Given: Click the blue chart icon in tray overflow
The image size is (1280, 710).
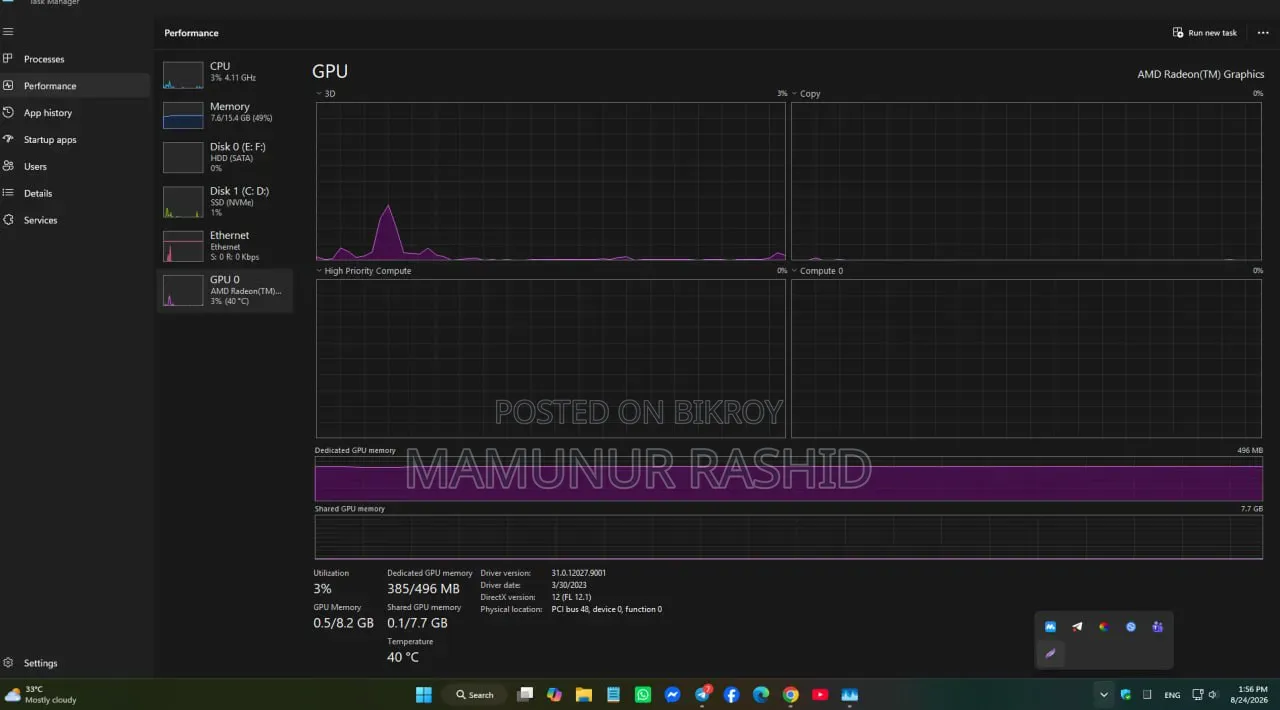Looking at the screenshot, I should tap(1050, 627).
